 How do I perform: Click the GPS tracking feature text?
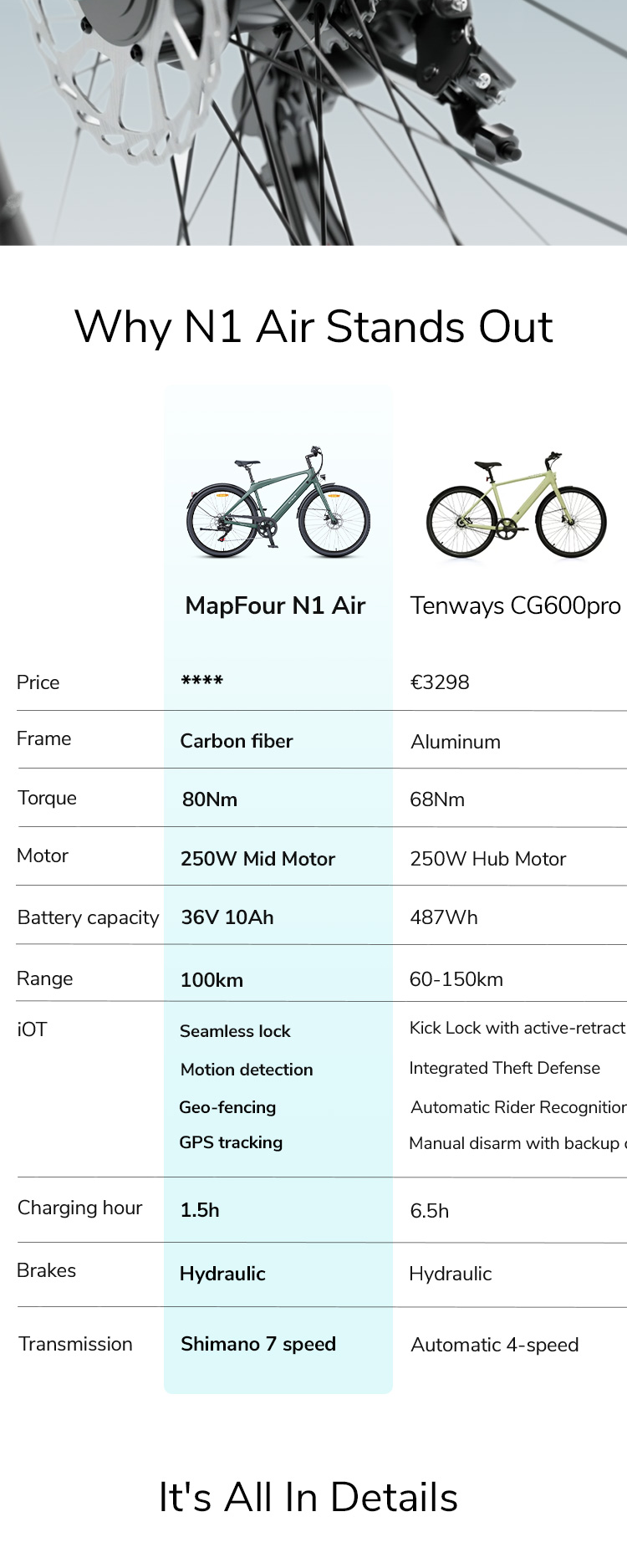point(231,1142)
